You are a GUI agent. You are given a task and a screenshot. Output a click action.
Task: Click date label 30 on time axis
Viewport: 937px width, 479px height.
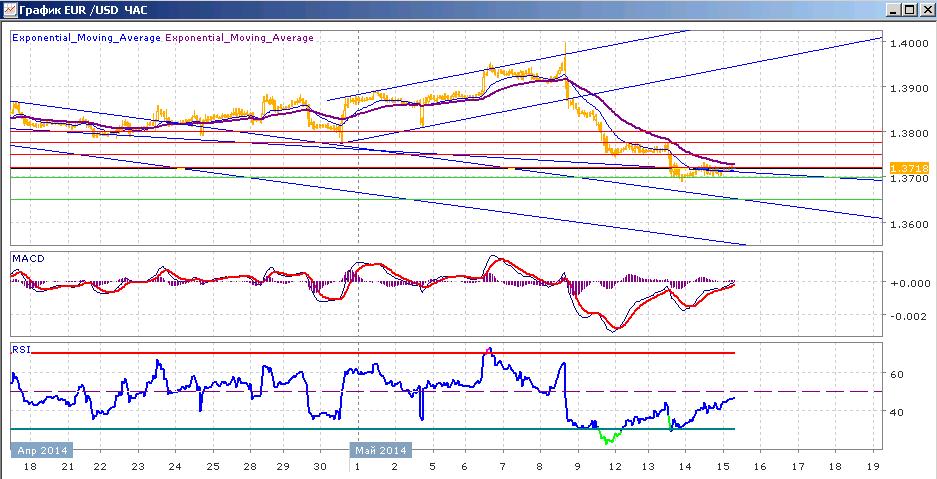pos(320,466)
